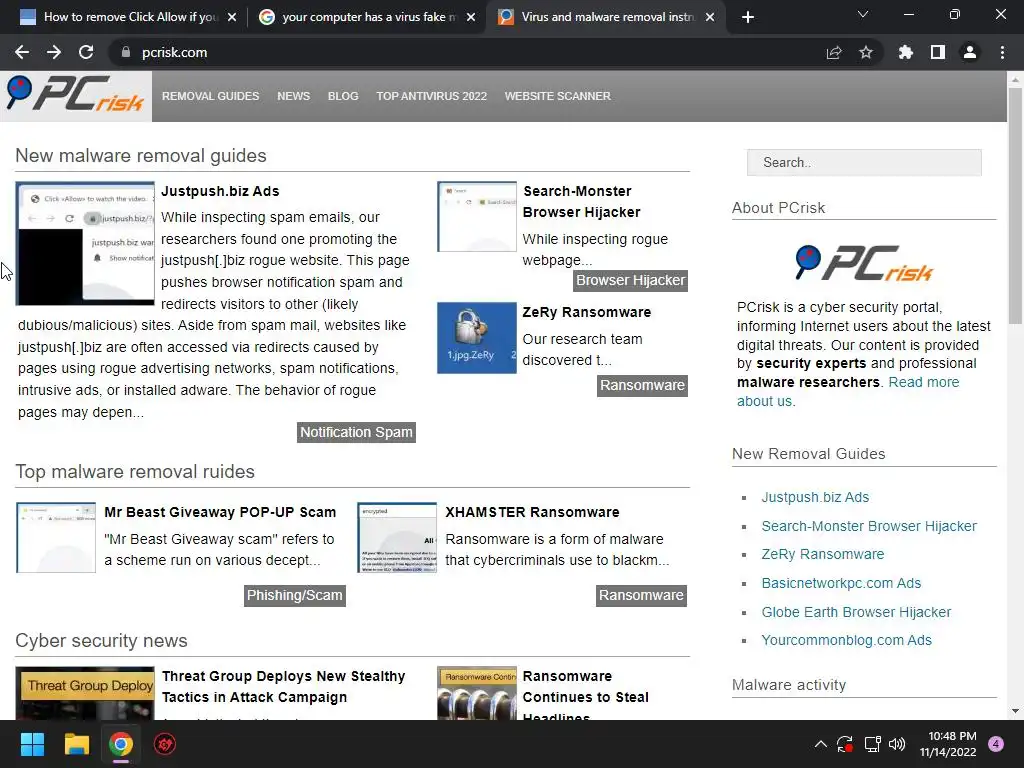Open the Chrome extensions puzzle icon
The height and width of the screenshot is (768, 1024).
point(905,52)
